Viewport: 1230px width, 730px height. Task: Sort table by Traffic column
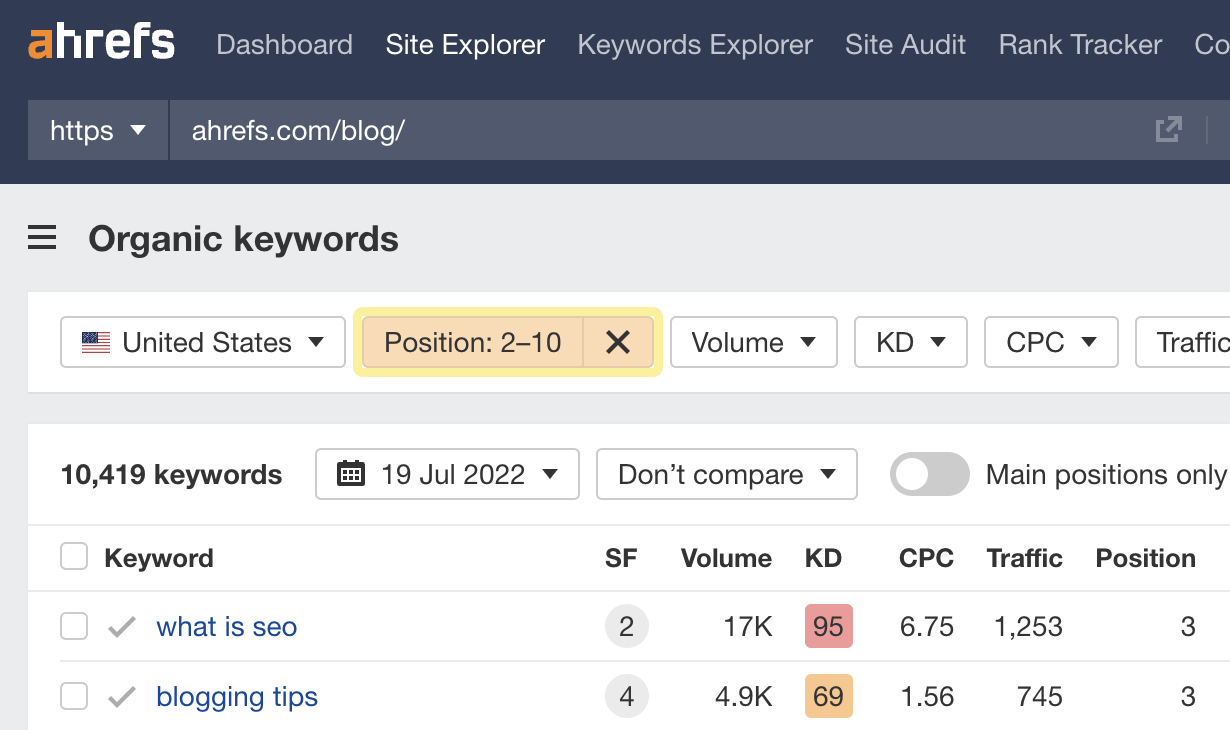[1024, 558]
